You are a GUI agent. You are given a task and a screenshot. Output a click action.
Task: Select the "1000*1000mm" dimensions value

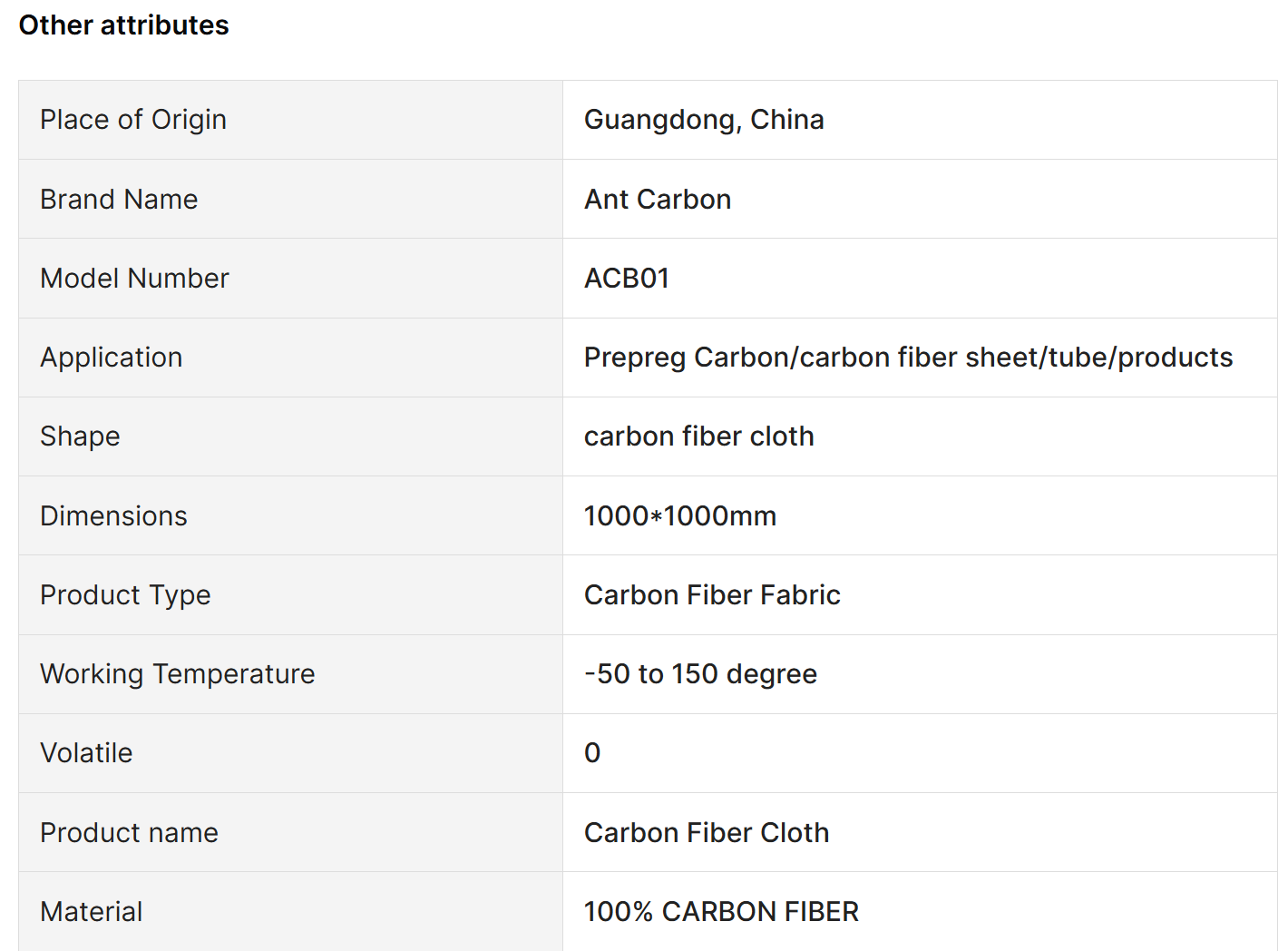[680, 516]
